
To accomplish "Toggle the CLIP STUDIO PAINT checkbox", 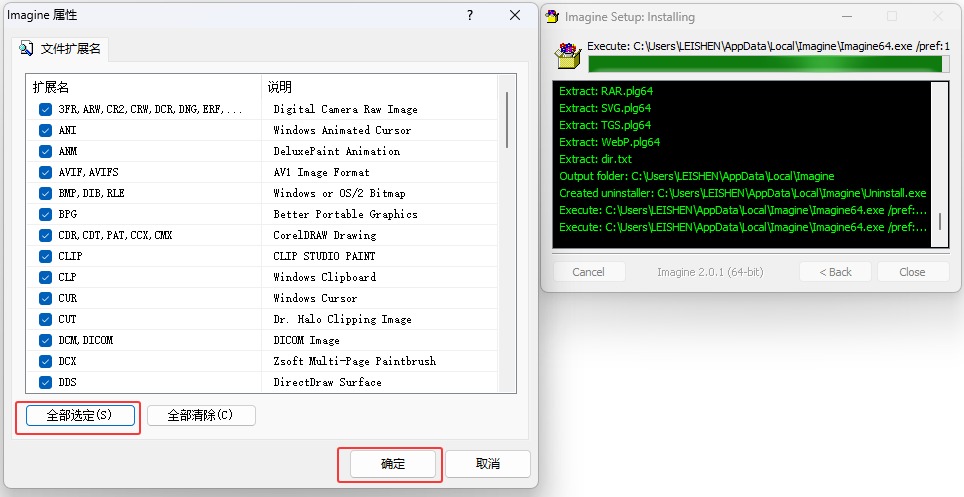I will 45,256.
